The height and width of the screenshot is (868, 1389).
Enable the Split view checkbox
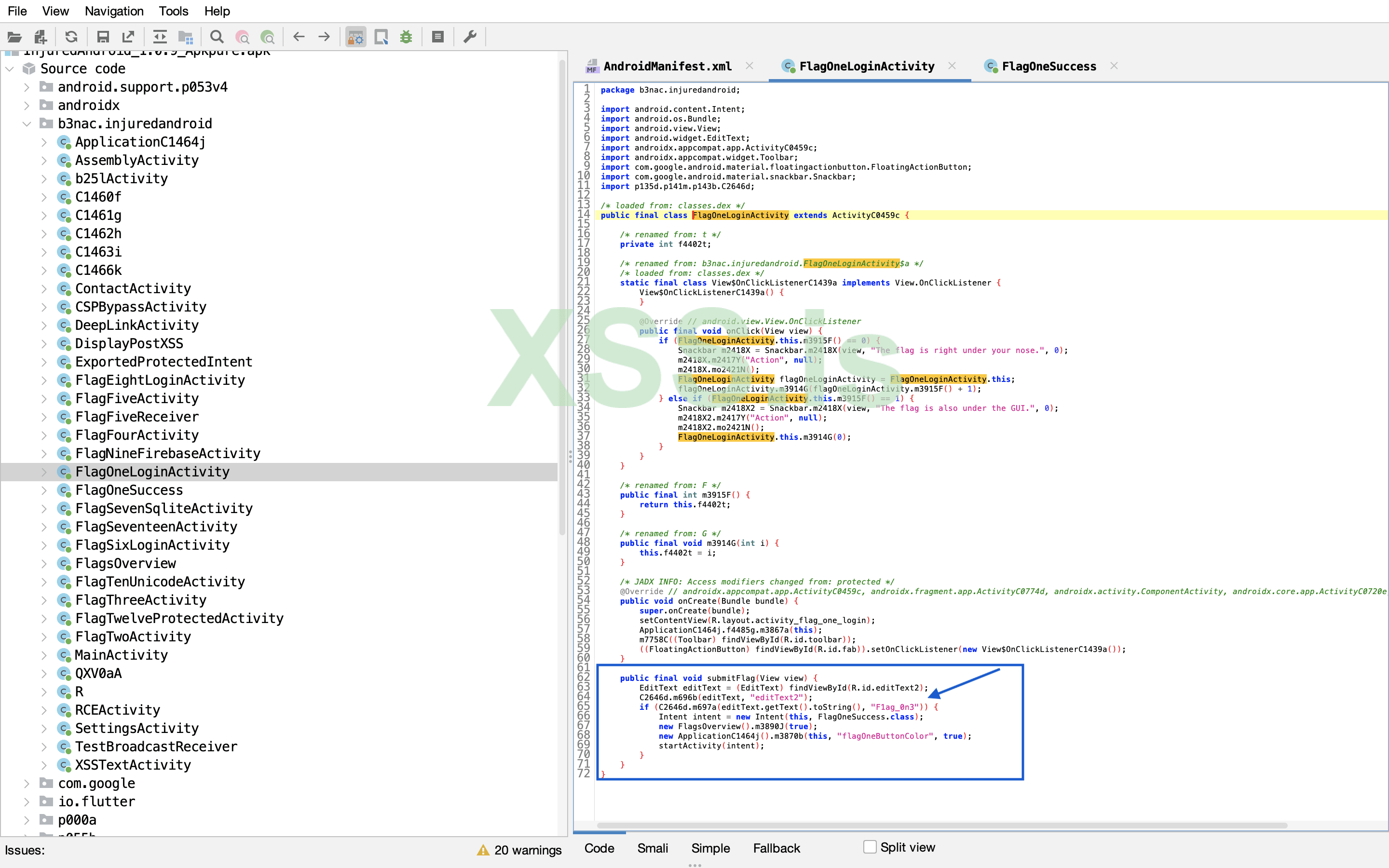870,847
